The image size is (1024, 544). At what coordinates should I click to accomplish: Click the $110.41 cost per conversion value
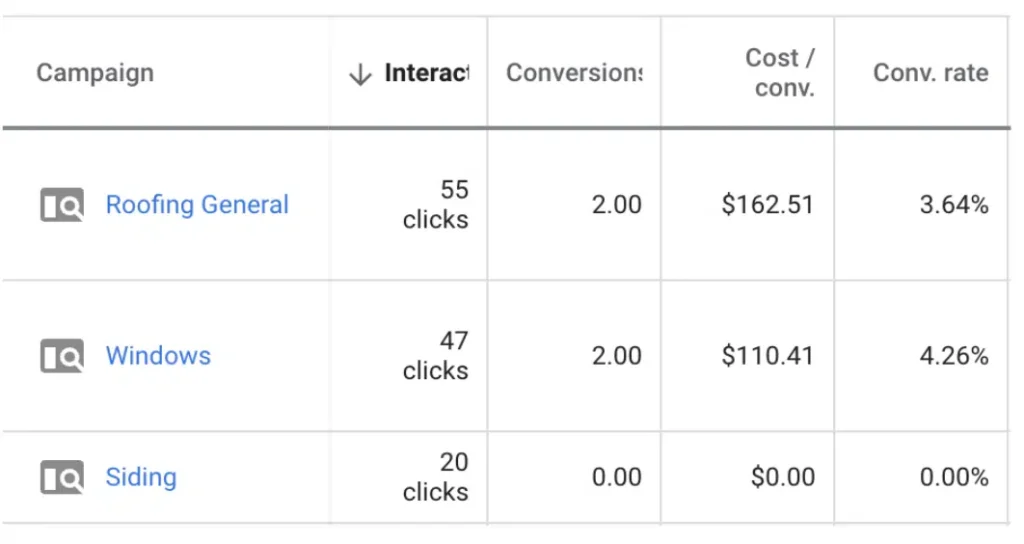tap(767, 356)
